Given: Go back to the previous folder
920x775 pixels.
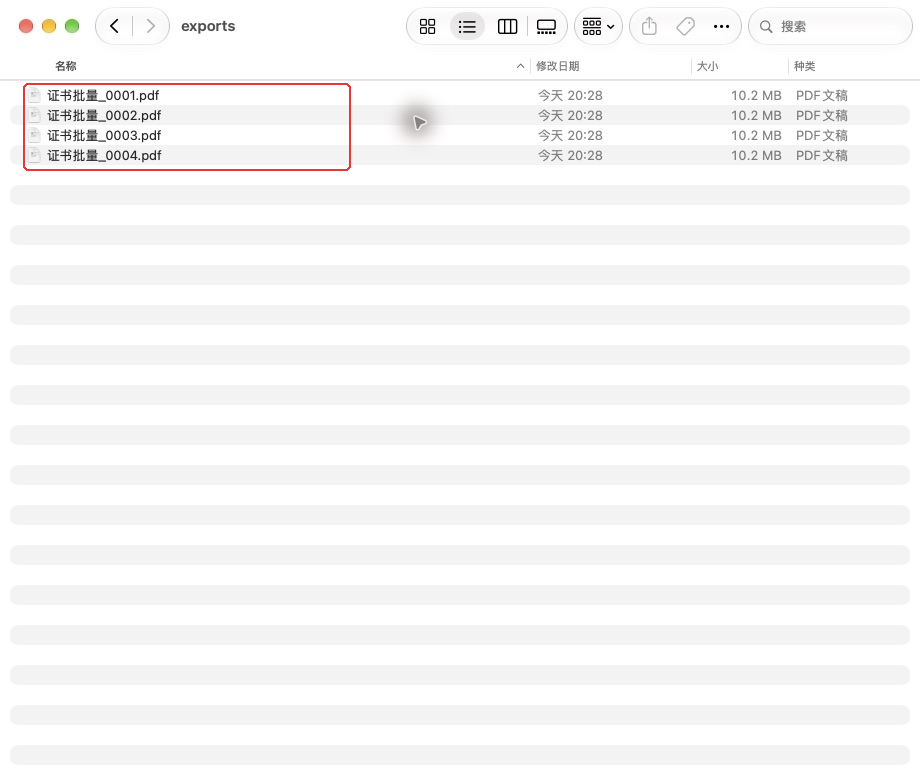Looking at the screenshot, I should 114,26.
